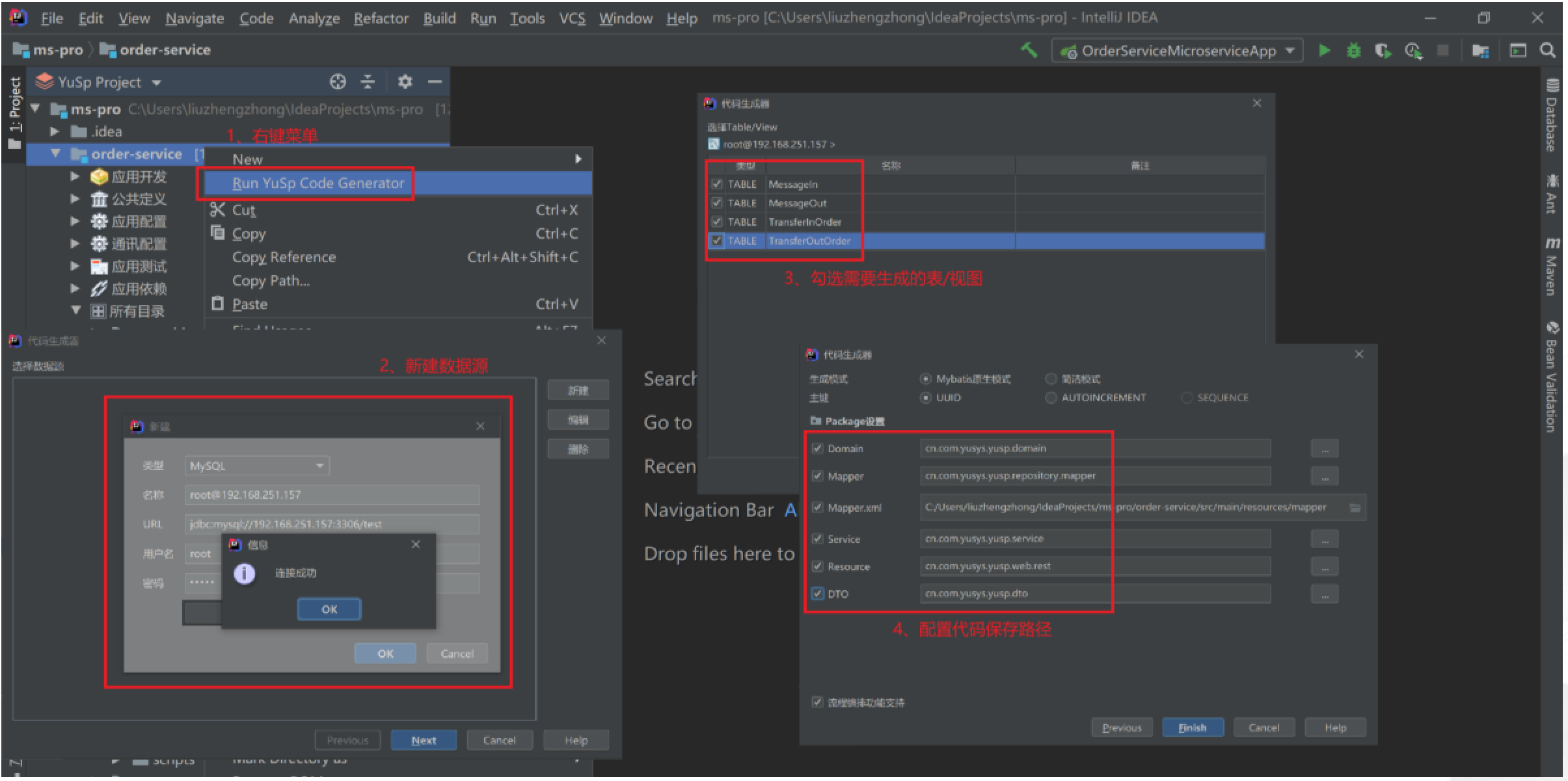Toggle the DTO package checkbox

point(817,594)
